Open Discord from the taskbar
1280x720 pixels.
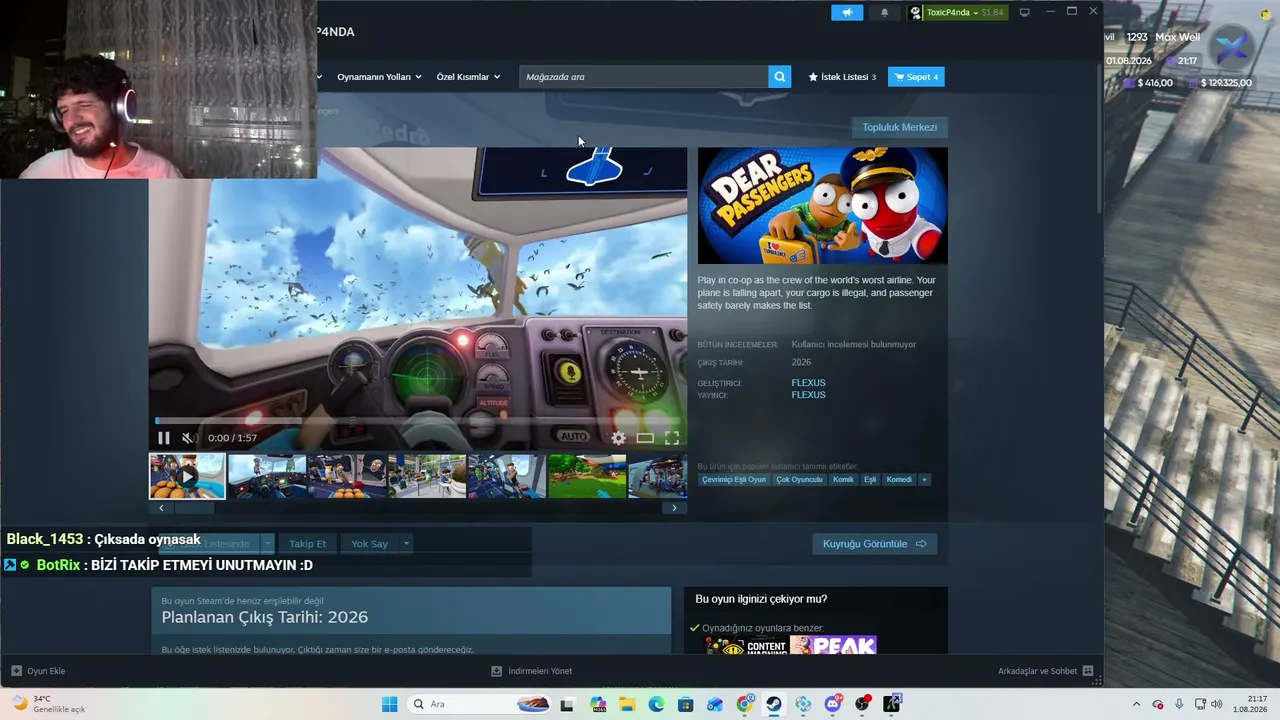(x=833, y=704)
